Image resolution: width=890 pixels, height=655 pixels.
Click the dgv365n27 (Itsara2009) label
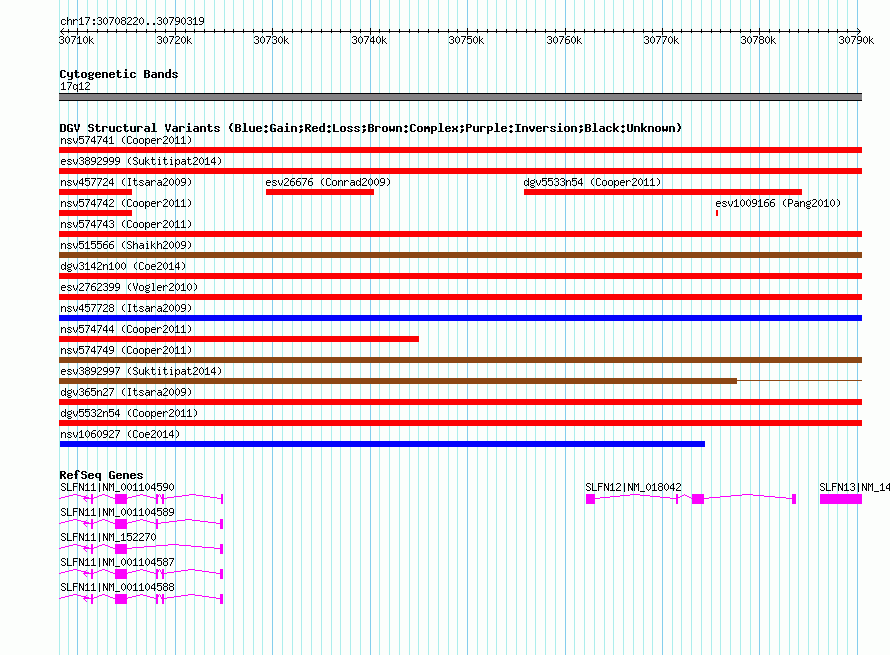(126, 392)
